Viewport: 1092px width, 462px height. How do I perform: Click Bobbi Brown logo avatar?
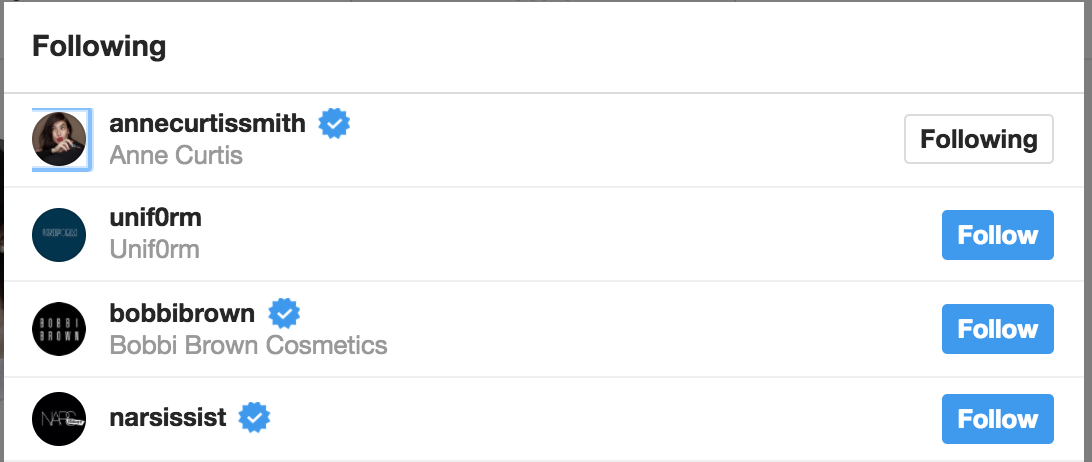(x=59, y=329)
